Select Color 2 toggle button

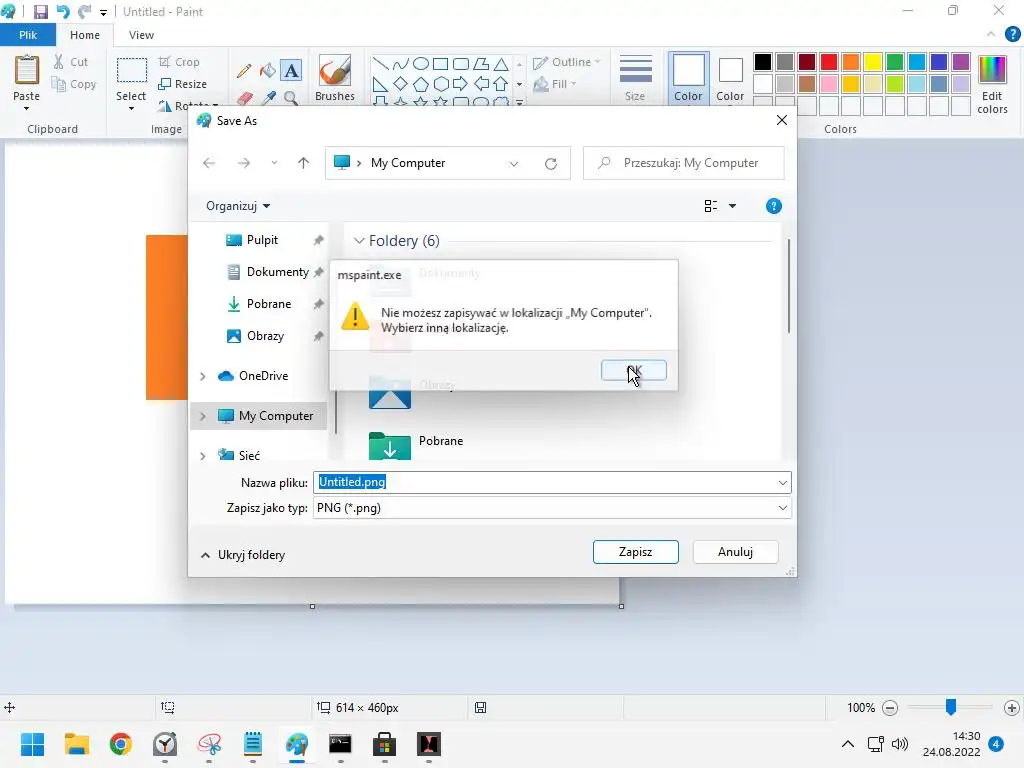point(730,78)
